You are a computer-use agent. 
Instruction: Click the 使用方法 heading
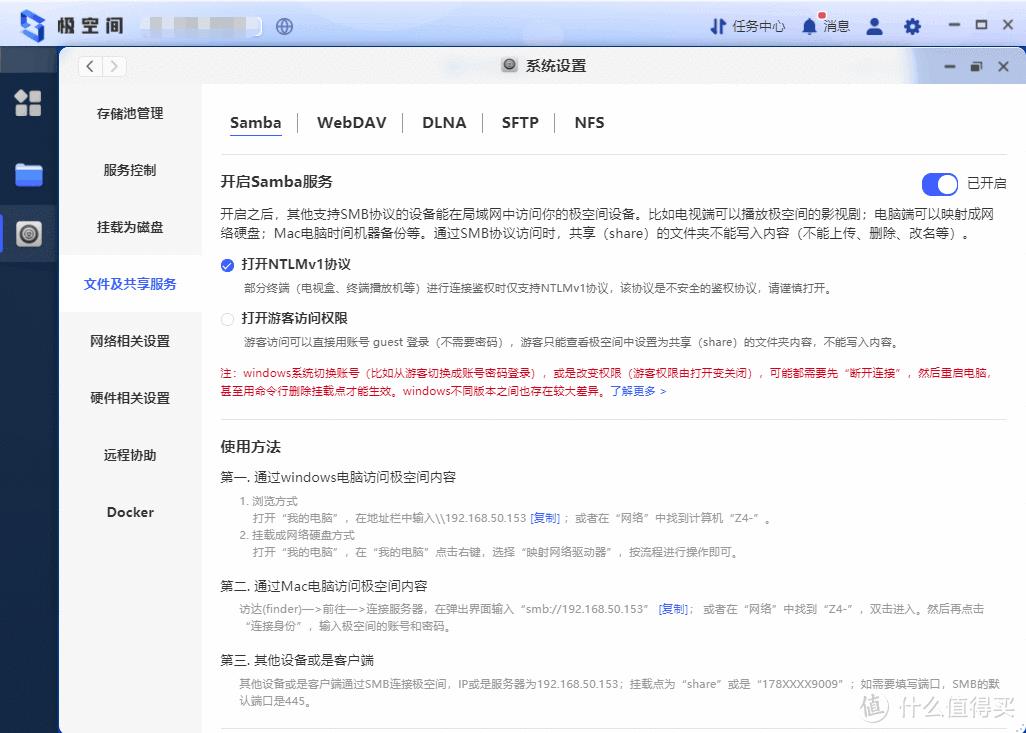[251, 447]
